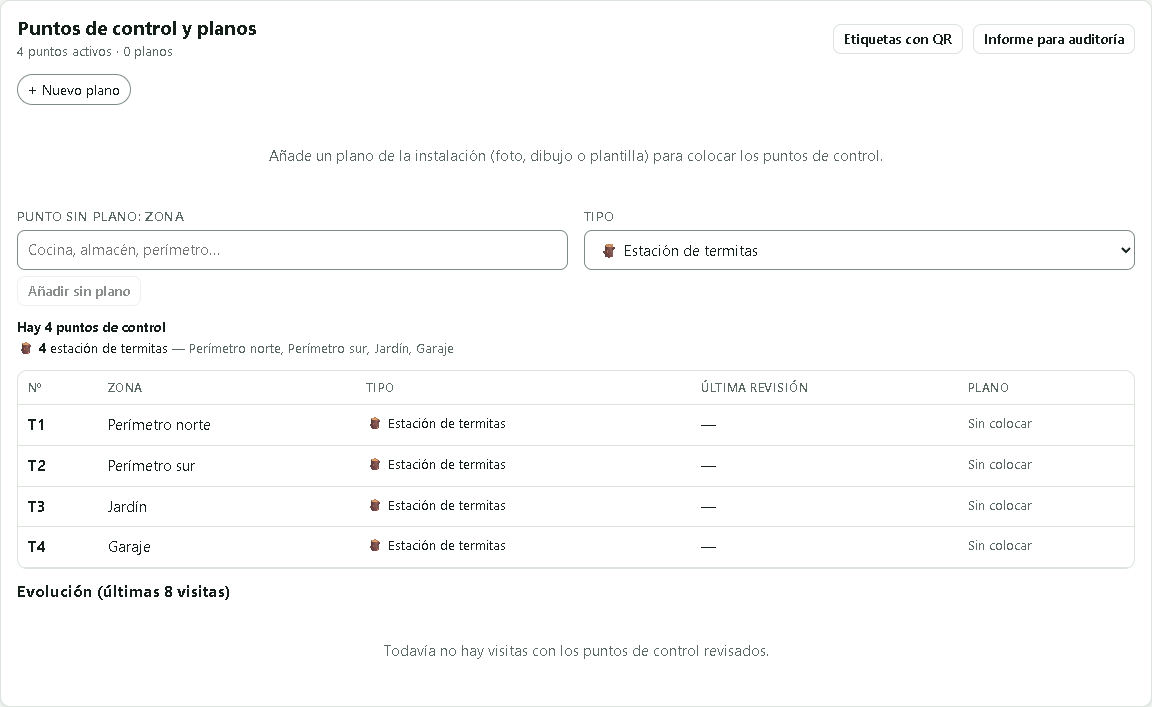
Task: Click the Tipo column header in table
Action: coord(380,387)
